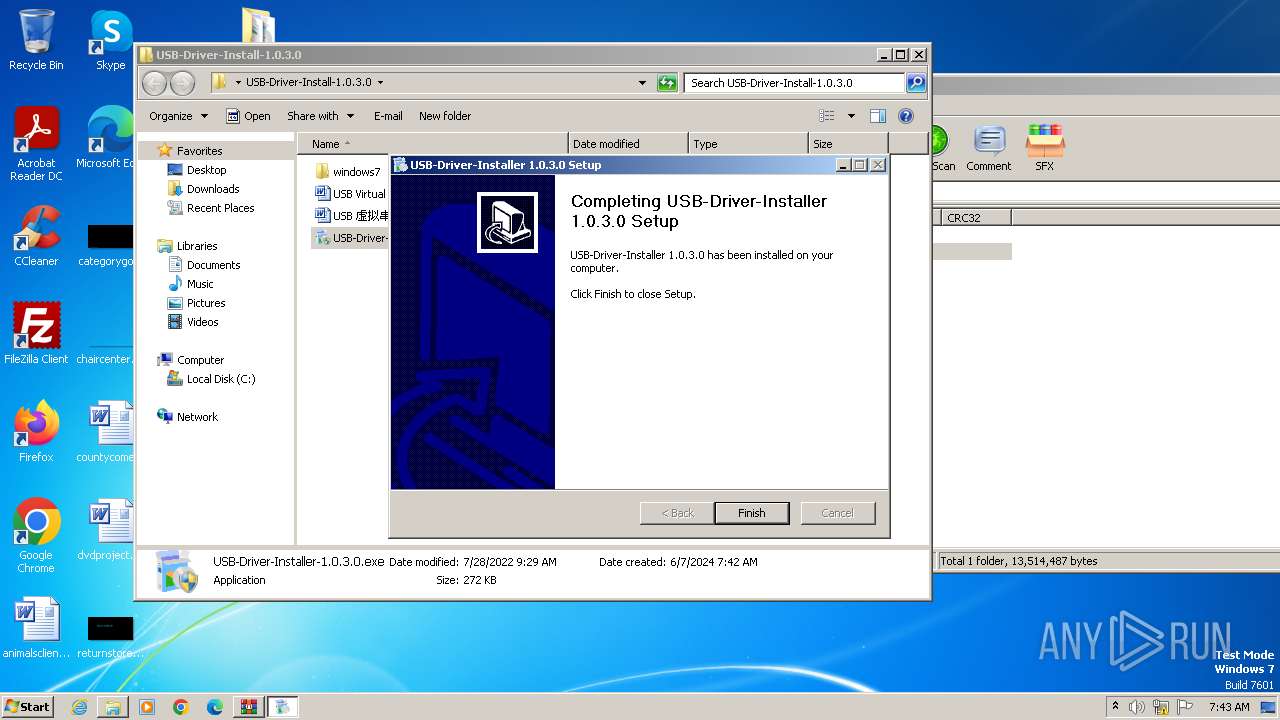Open Microsoft Edge from the taskbar
This screenshot has width=1280, height=720.
215,707
